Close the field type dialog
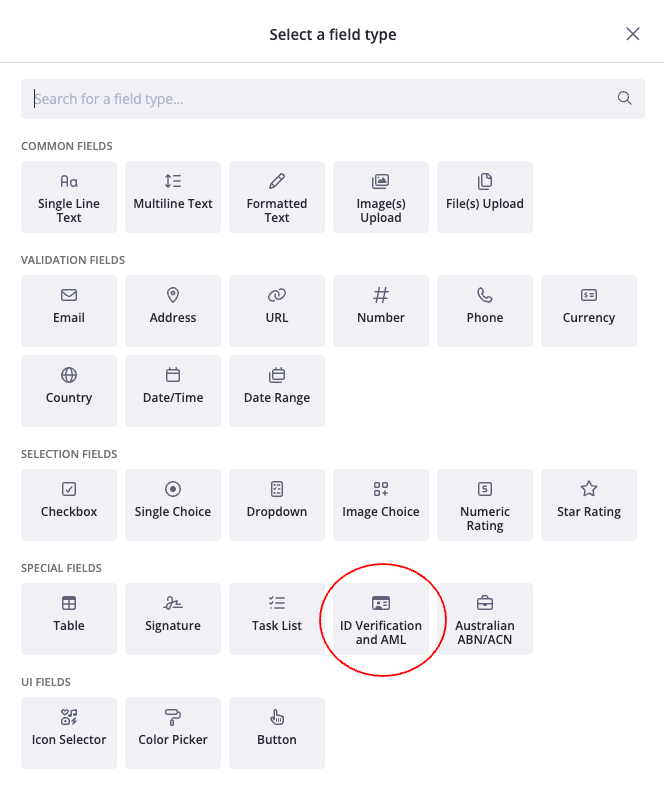Screen dimensions: 664x808 point(633,34)
